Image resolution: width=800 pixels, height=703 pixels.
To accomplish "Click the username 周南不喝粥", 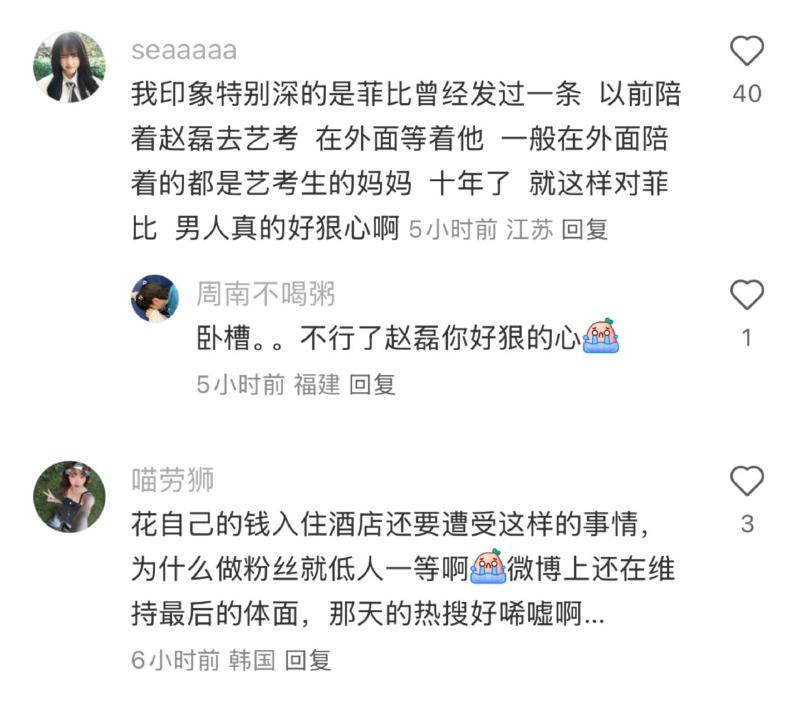I will click(x=266, y=294).
